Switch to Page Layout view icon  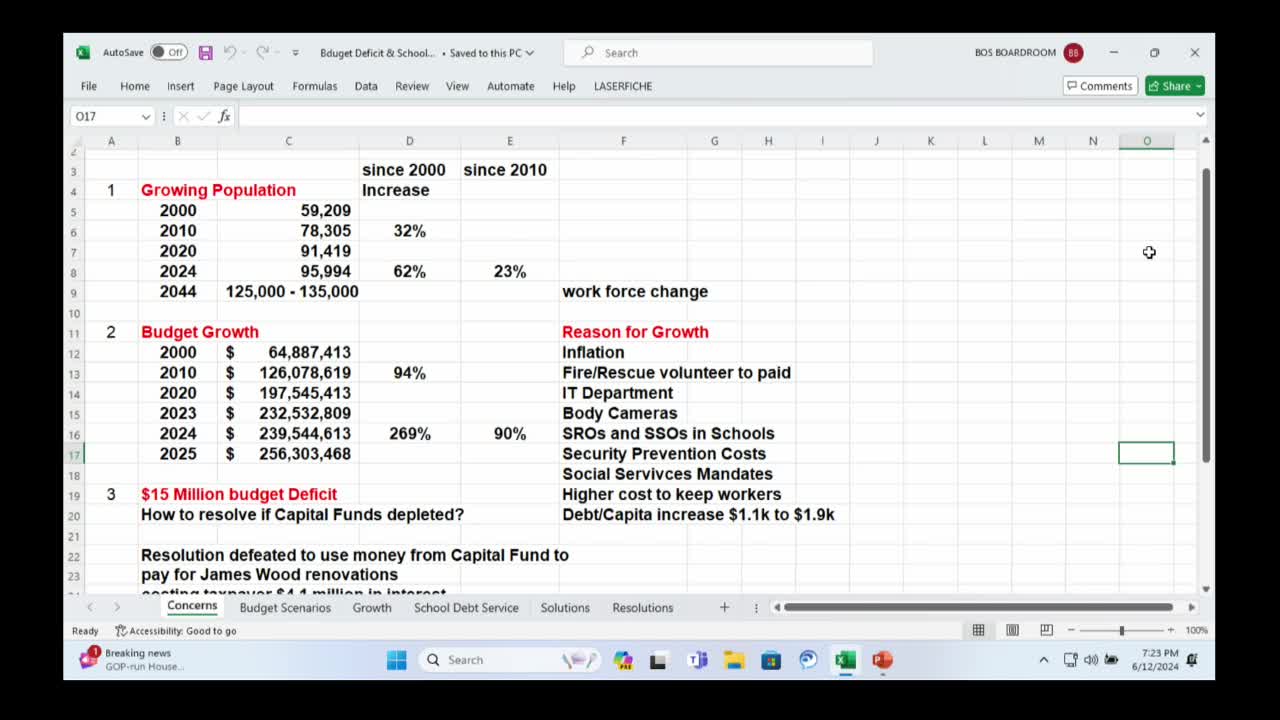click(x=1012, y=630)
